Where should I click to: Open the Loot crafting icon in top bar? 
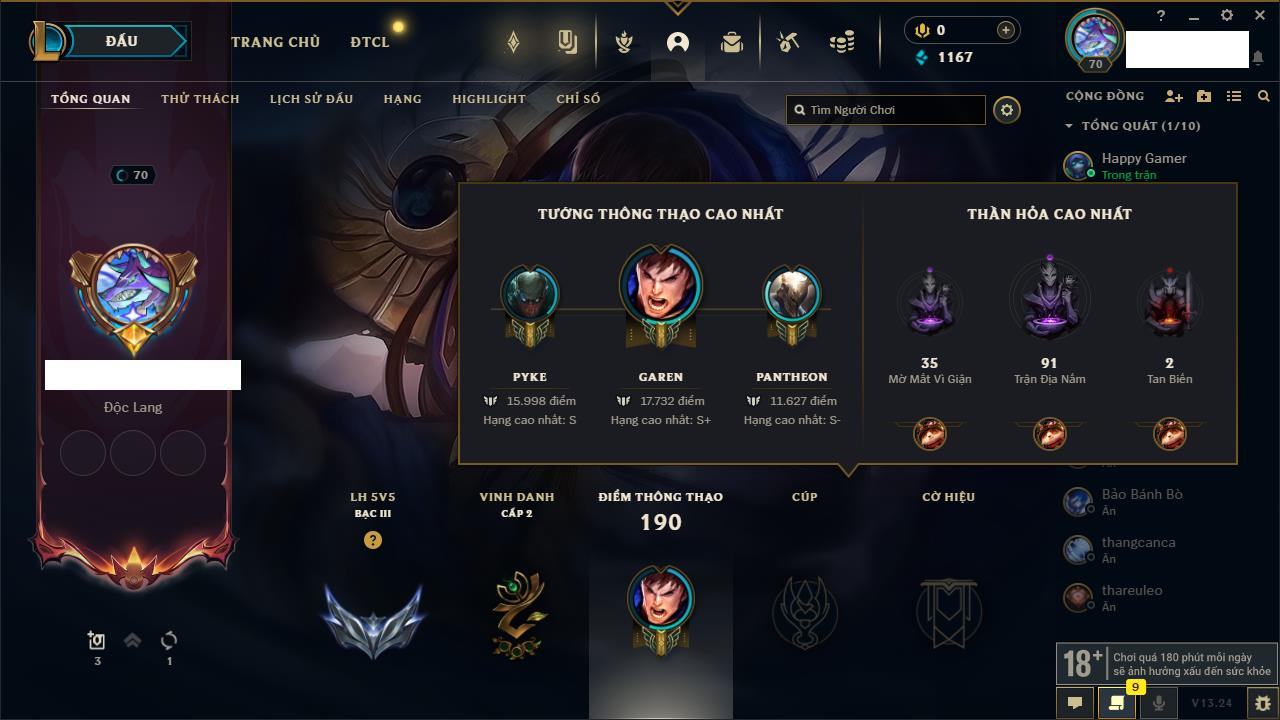point(788,42)
